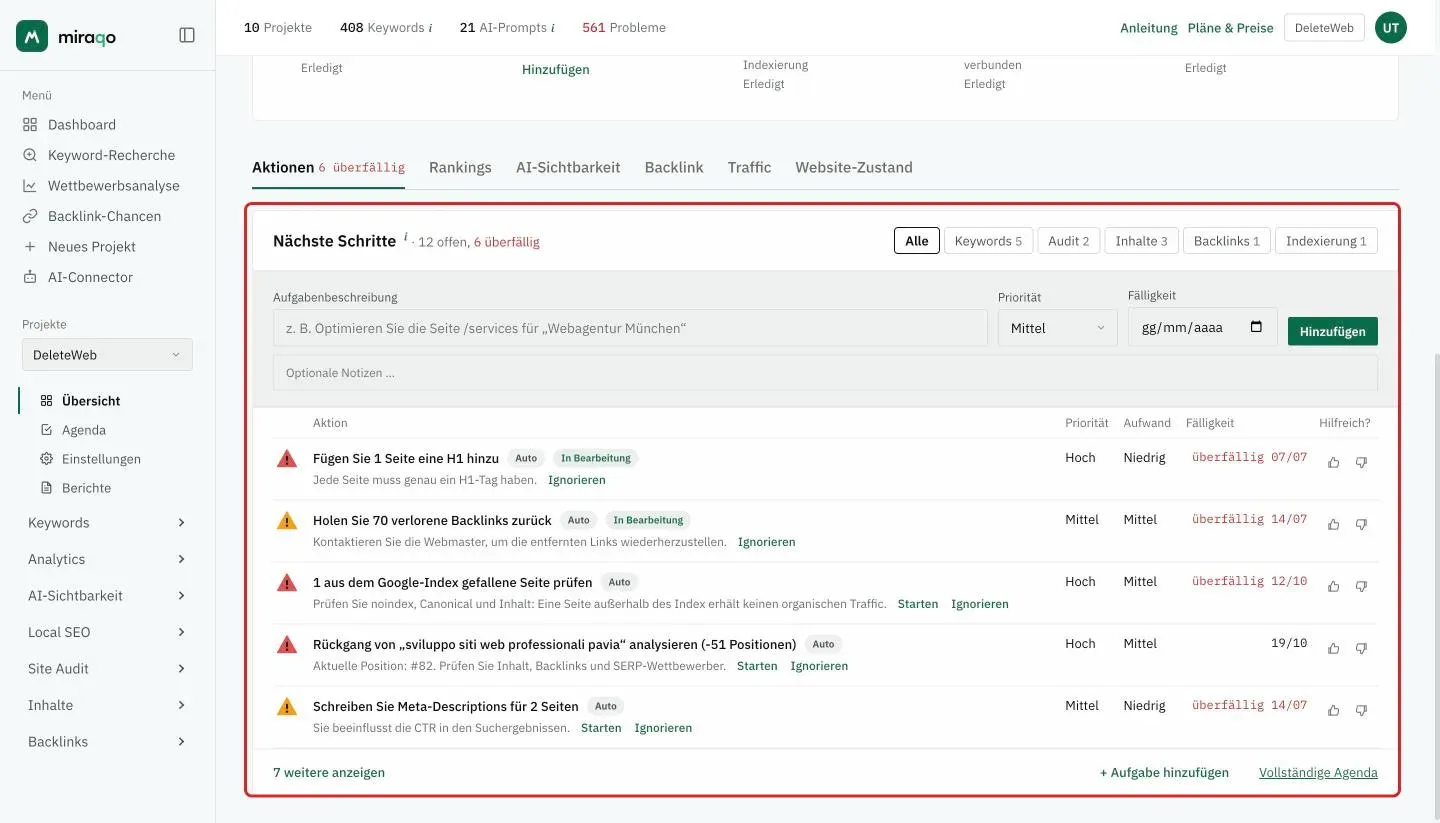Open the Website-Zustand tab
The width and height of the screenshot is (1440, 823).
pos(854,168)
